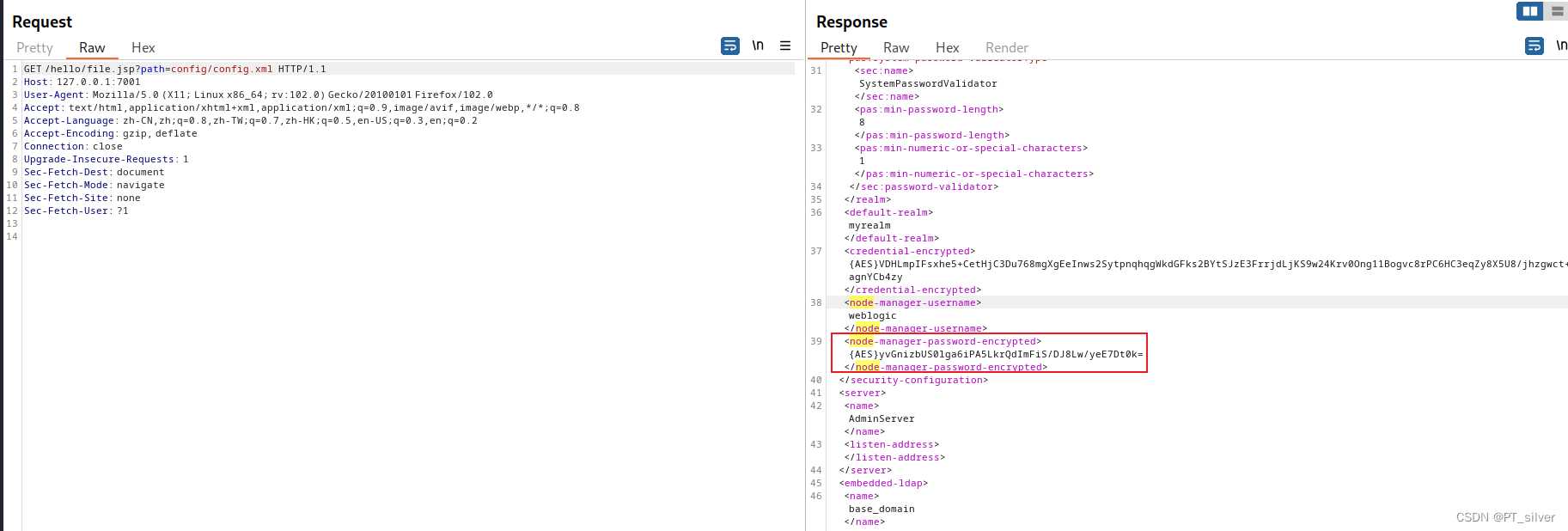Screen dimensions: 1568x531
Task: Switch Request view to Pretty tab
Action: tap(34, 48)
